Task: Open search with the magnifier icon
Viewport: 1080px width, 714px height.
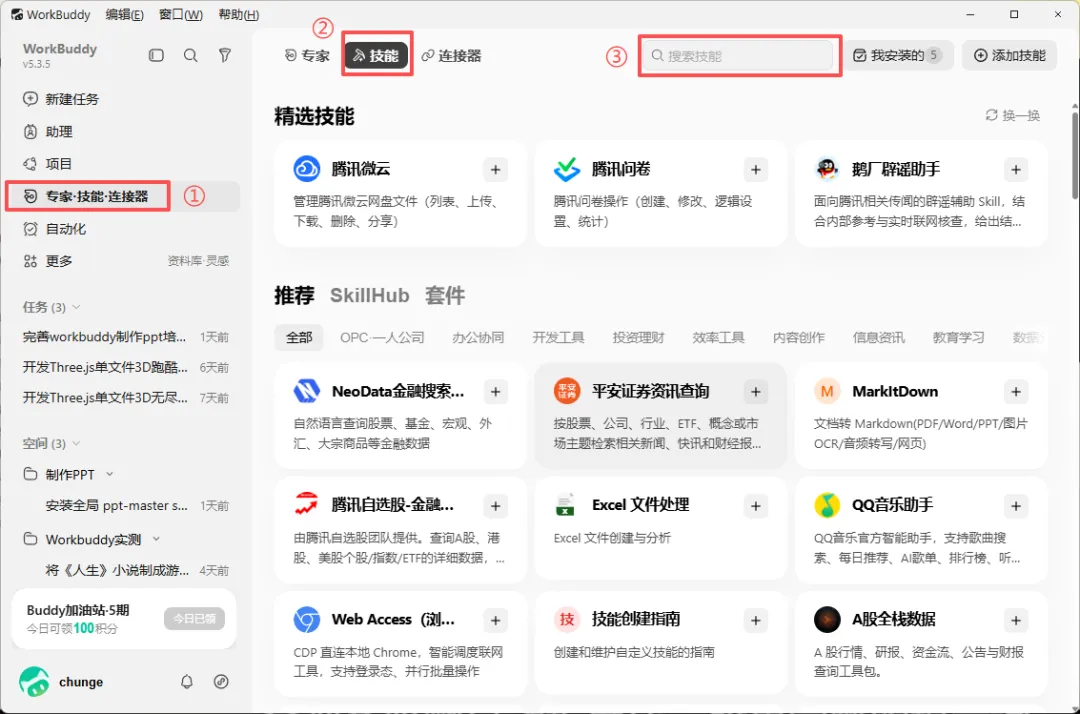Action: 191,55
